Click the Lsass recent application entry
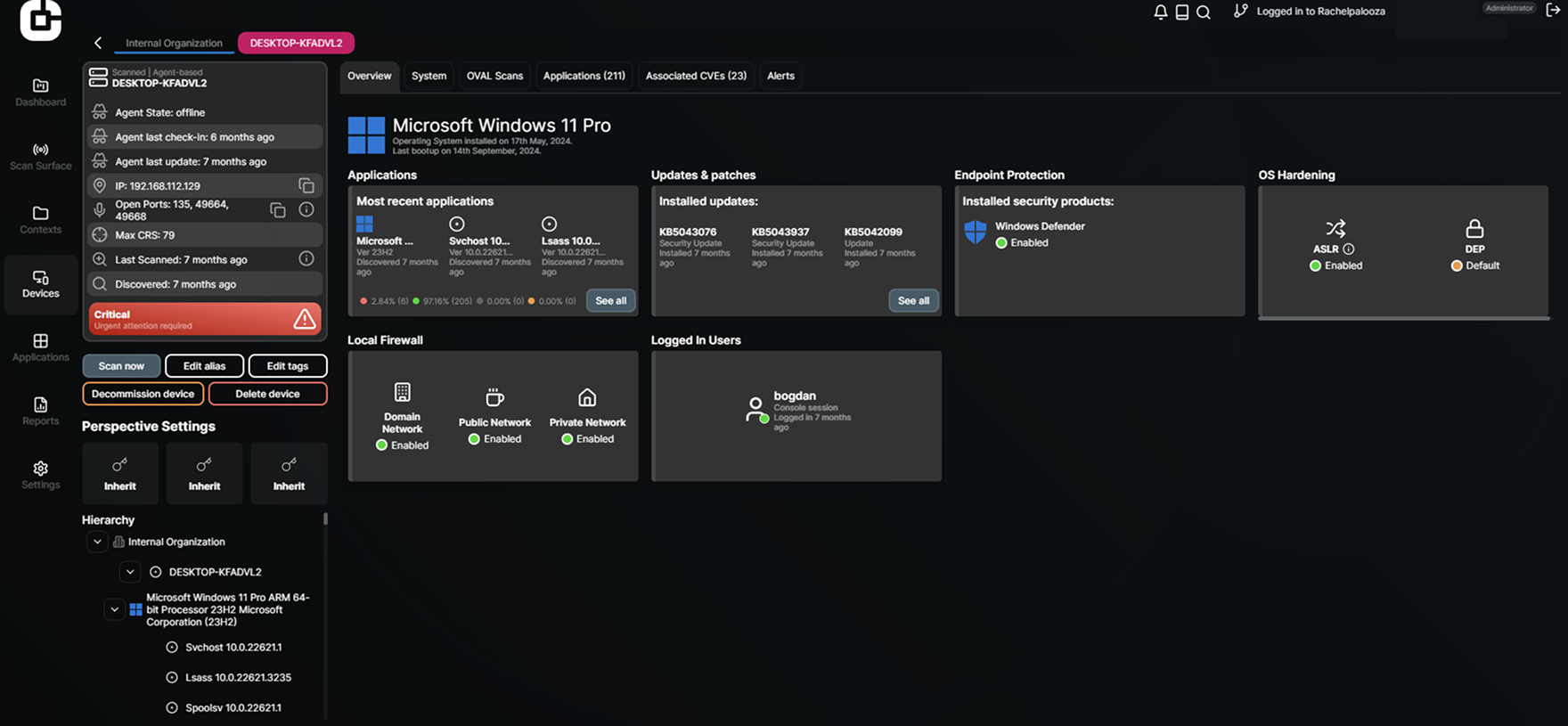1568x726 pixels. tap(582, 247)
